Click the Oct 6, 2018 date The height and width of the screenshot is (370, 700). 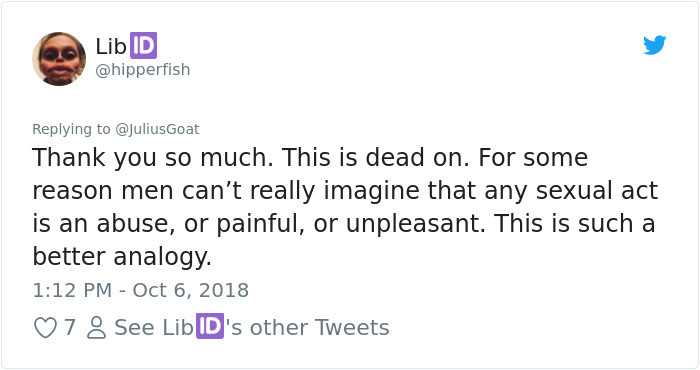pos(191,291)
